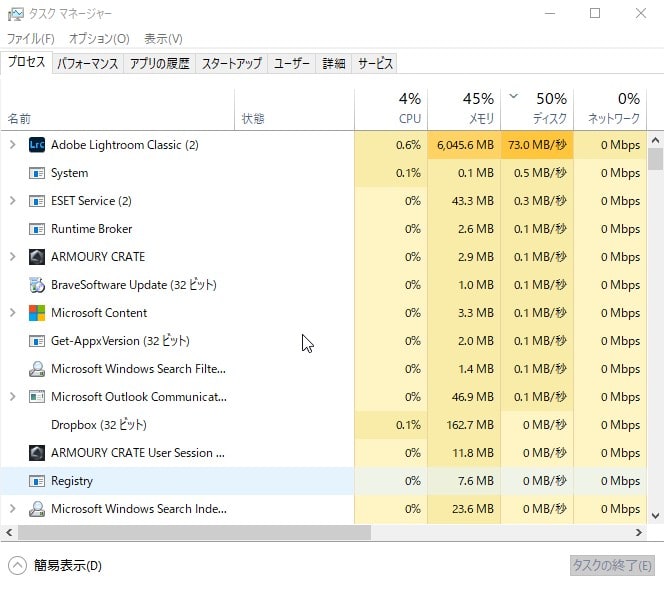Click the BraveSoftware Update icon
The width and height of the screenshot is (664, 590).
(x=37, y=285)
